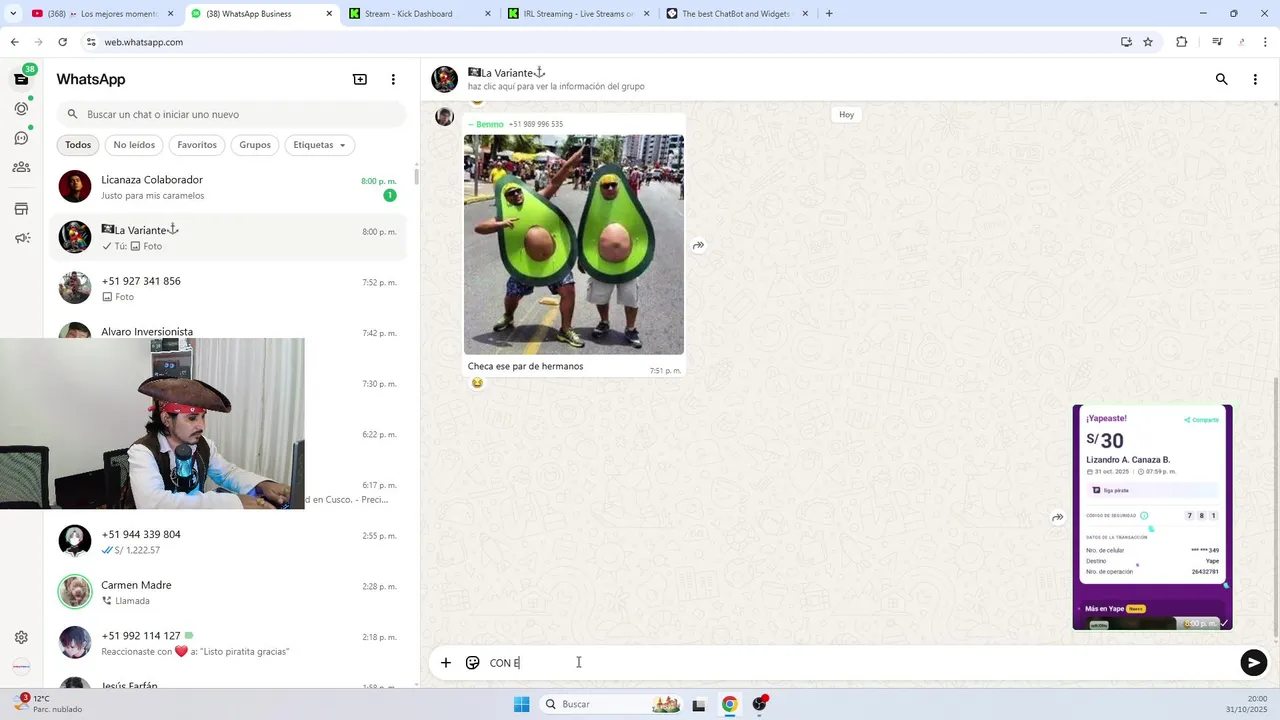
Task: Open weather widget showing 12°C
Action: [48, 704]
